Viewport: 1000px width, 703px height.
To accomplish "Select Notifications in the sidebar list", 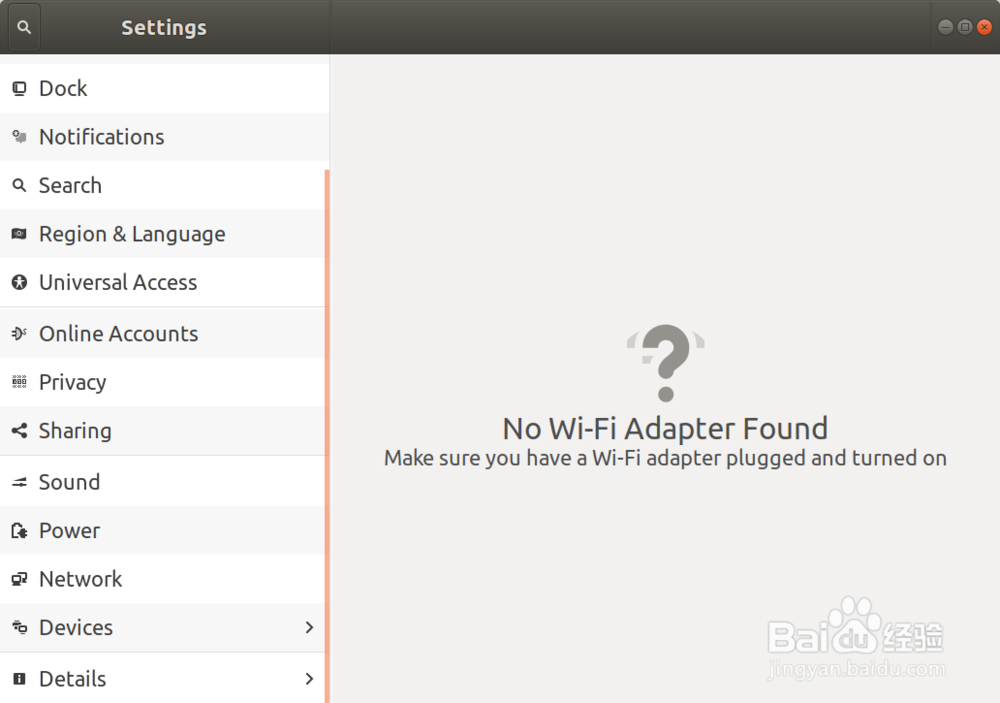I will 163,137.
